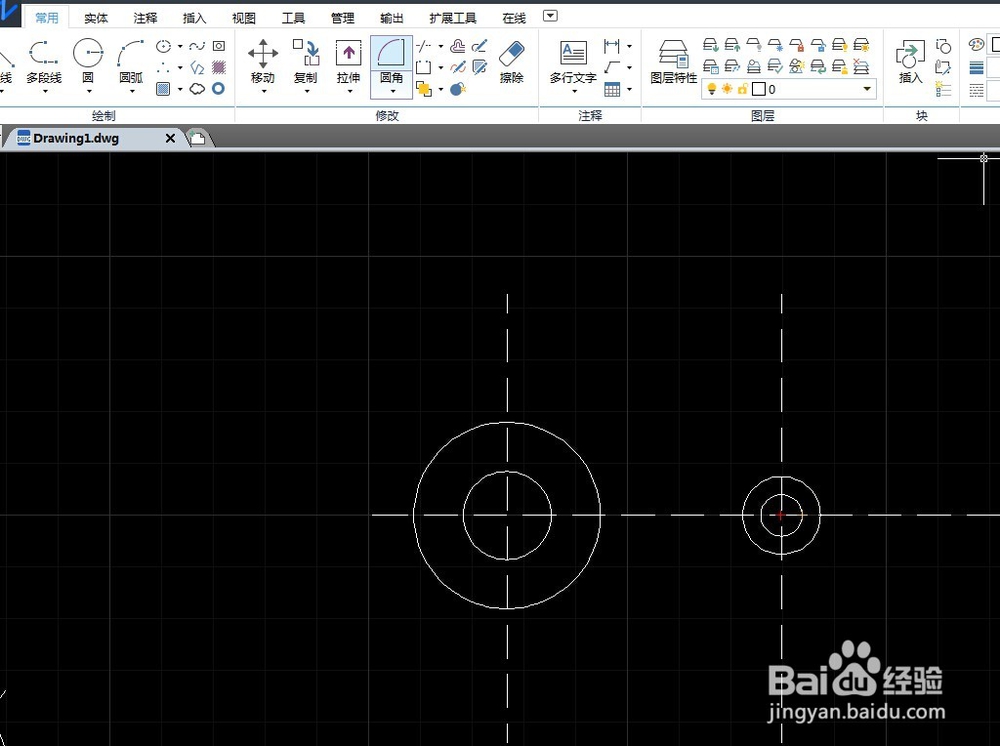Viewport: 1000px width, 746px height.
Task: Click the 移动 move tool
Action: coord(263,62)
